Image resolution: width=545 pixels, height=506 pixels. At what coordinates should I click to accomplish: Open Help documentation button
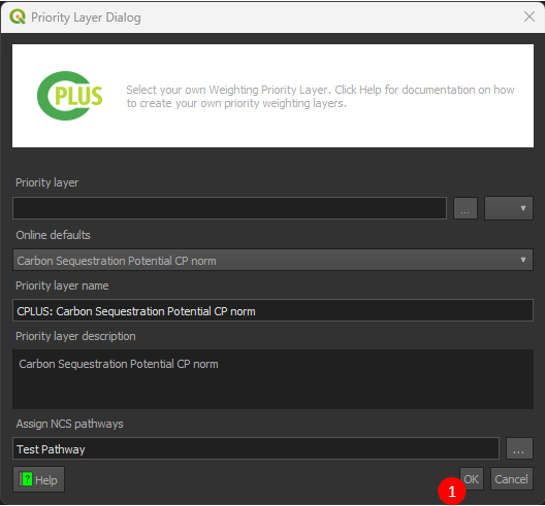pyautogui.click(x=39, y=480)
